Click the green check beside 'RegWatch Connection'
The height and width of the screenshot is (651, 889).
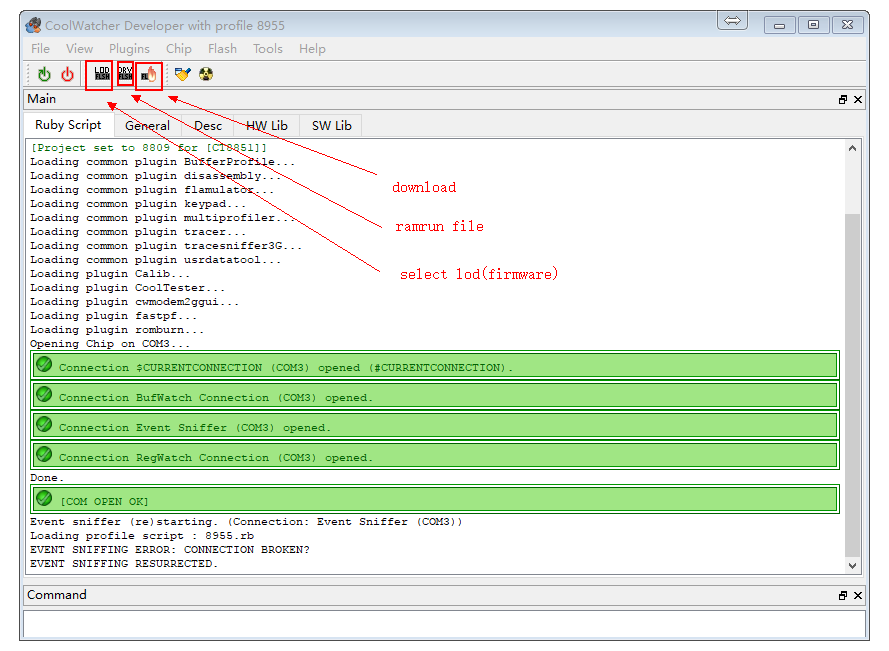click(44, 454)
